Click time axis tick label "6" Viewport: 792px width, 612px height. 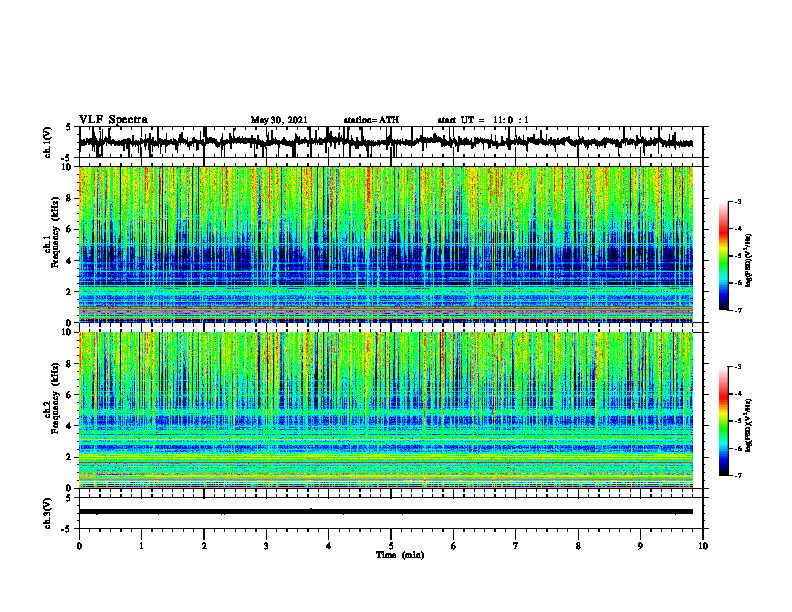point(454,546)
